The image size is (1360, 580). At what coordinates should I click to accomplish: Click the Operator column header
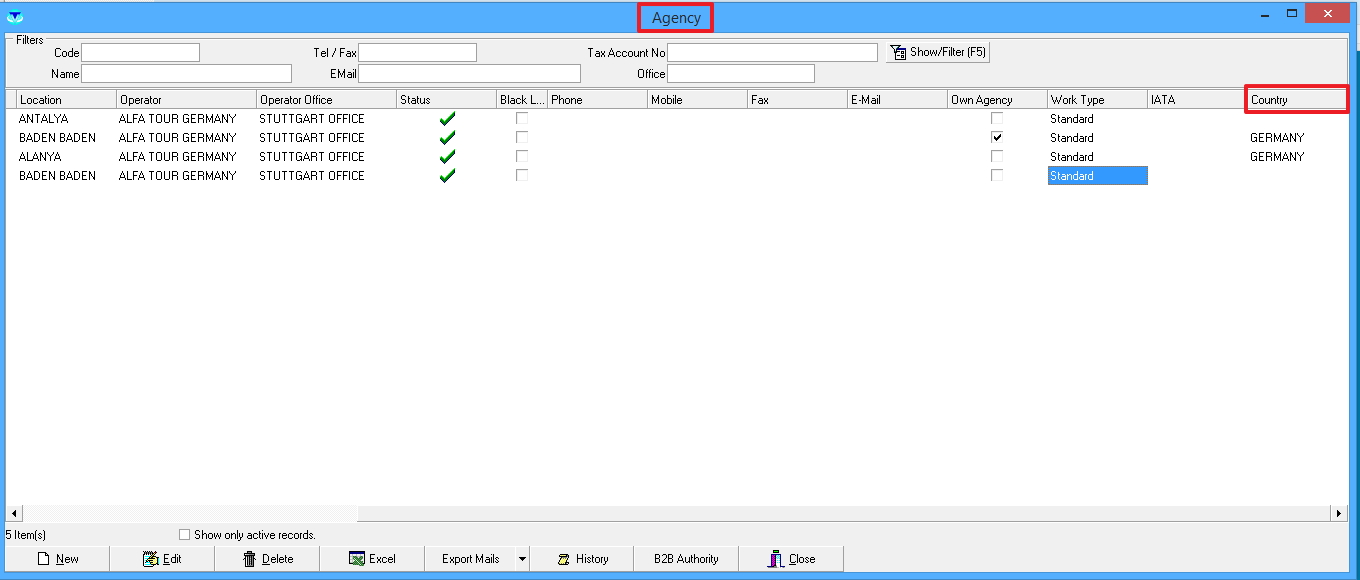(x=186, y=100)
